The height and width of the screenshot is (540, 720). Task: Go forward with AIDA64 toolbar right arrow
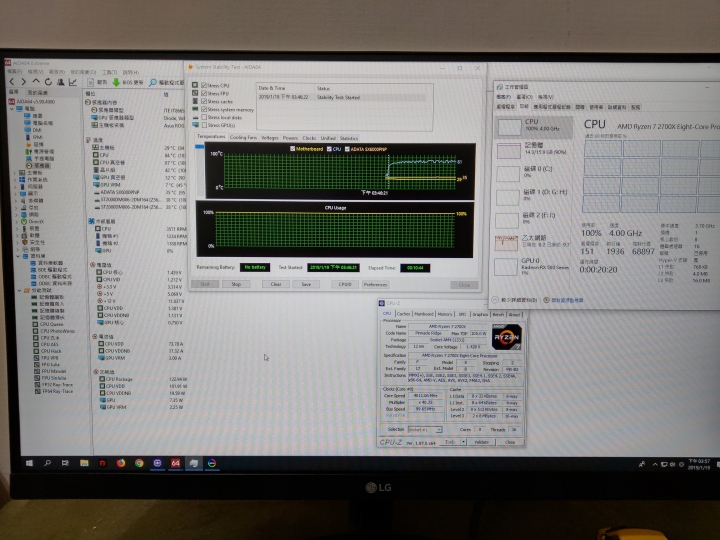[23, 82]
